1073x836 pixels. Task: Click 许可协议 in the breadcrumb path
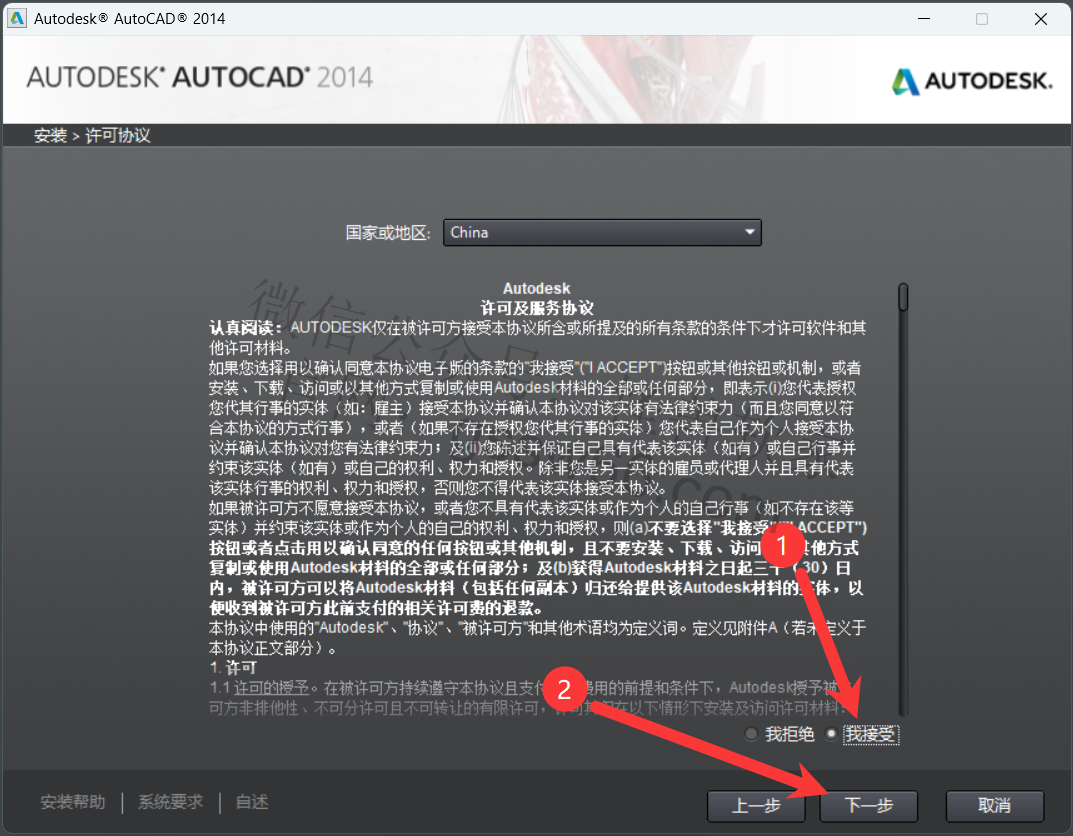118,135
